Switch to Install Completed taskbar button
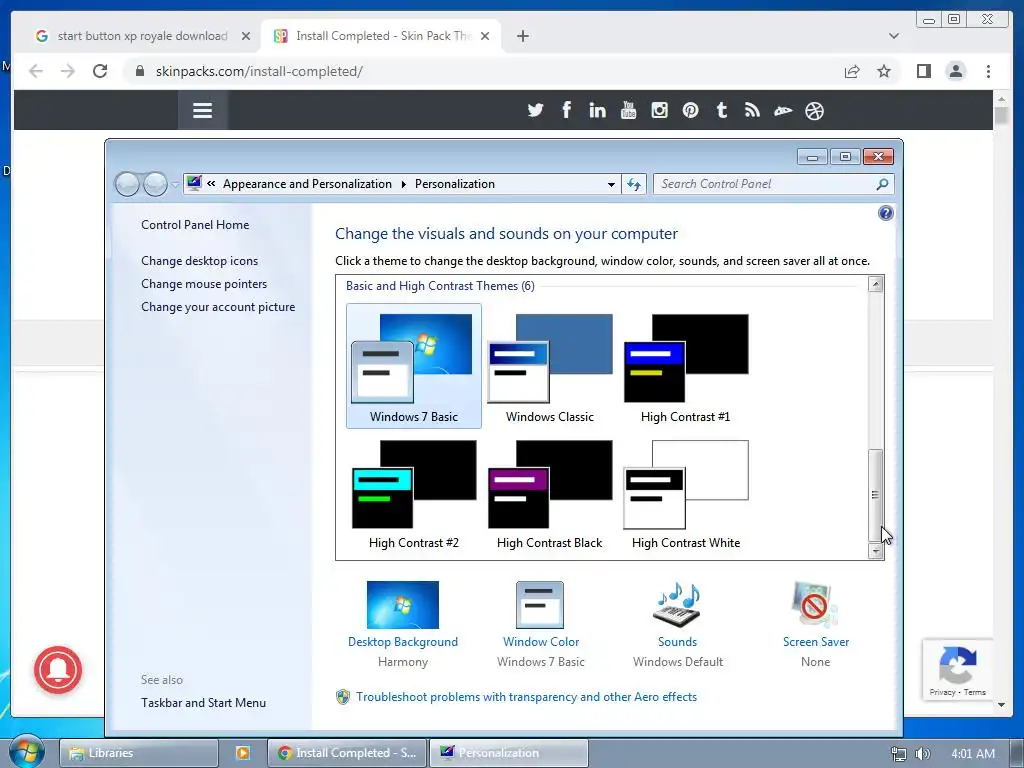 click(x=347, y=753)
